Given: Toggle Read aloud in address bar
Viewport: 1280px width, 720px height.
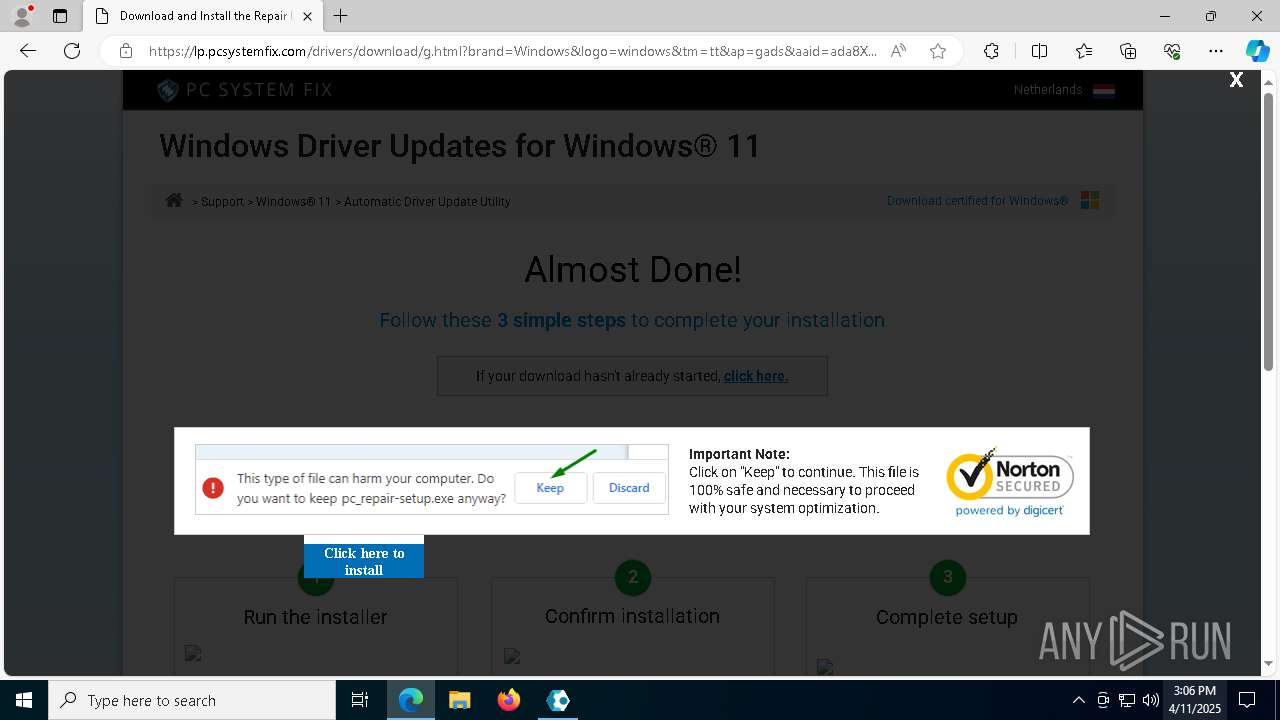Looking at the screenshot, I should [898, 51].
